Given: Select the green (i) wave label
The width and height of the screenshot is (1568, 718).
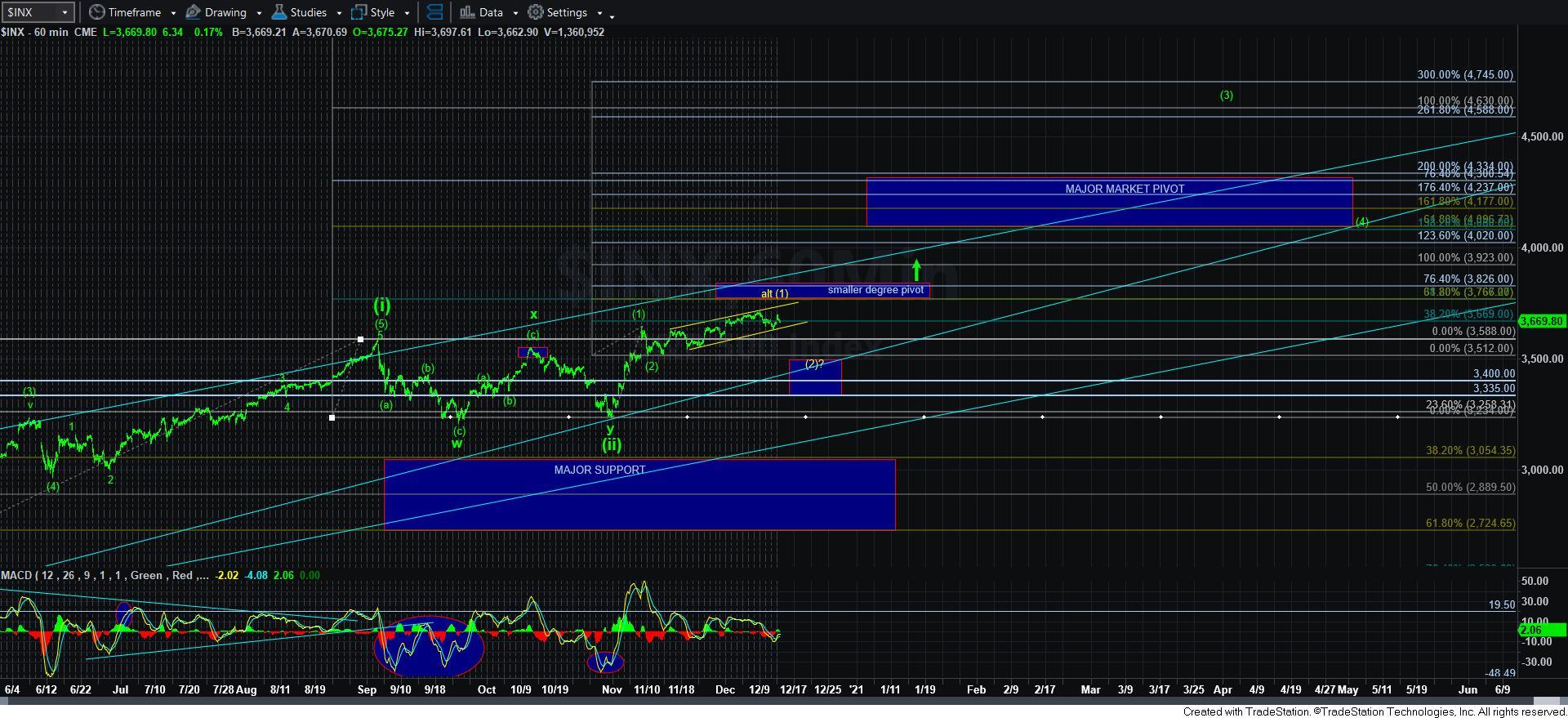Looking at the screenshot, I should pos(381,305).
